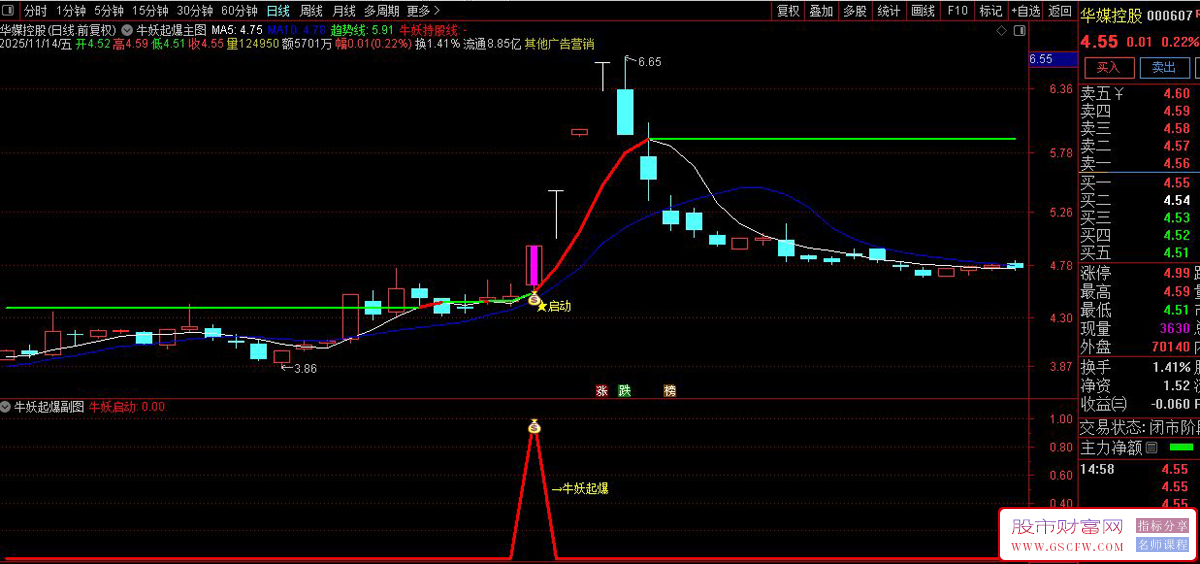Click the 卖二 price 4.57
The height and width of the screenshot is (564, 1200).
1176,146
